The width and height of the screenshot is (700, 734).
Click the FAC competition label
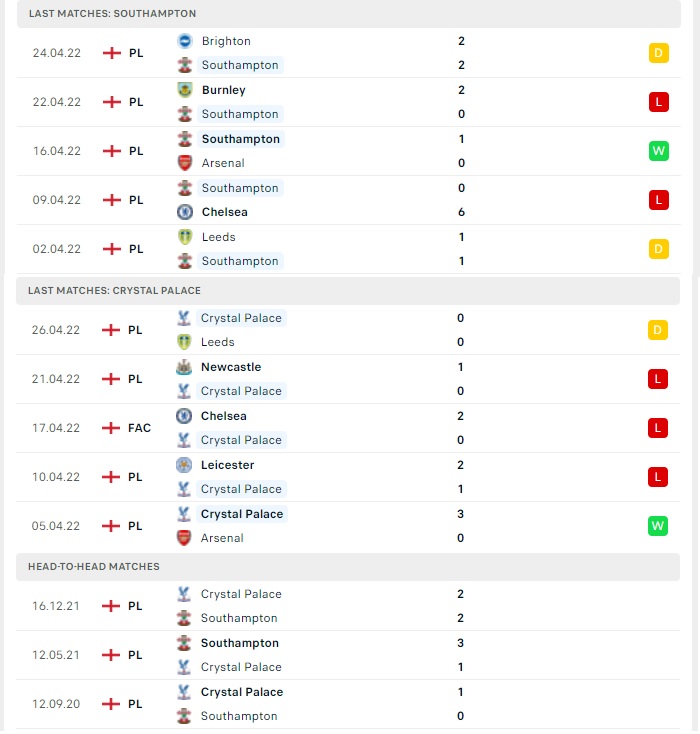coord(140,428)
